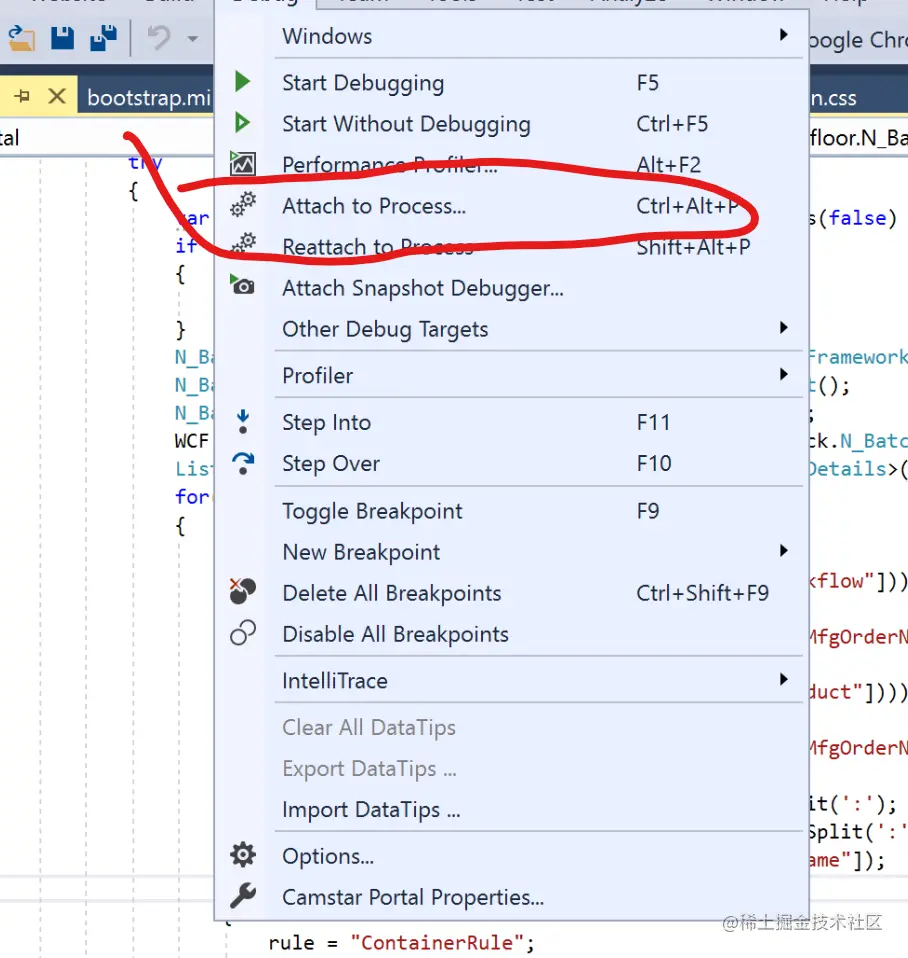Expand the IntelliTrace submenu arrow
This screenshot has width=908, height=958.
coord(784,679)
